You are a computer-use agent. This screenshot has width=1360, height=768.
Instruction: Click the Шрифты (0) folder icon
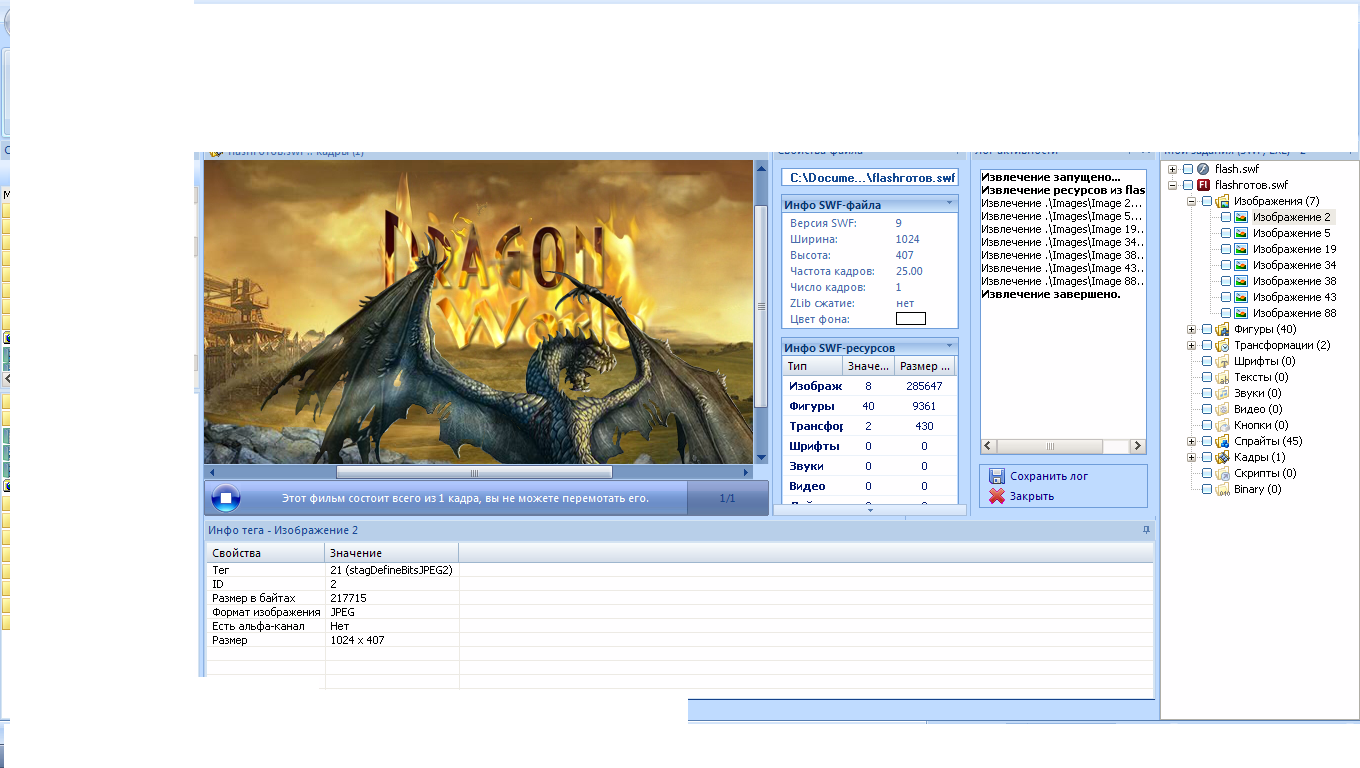(1223, 361)
